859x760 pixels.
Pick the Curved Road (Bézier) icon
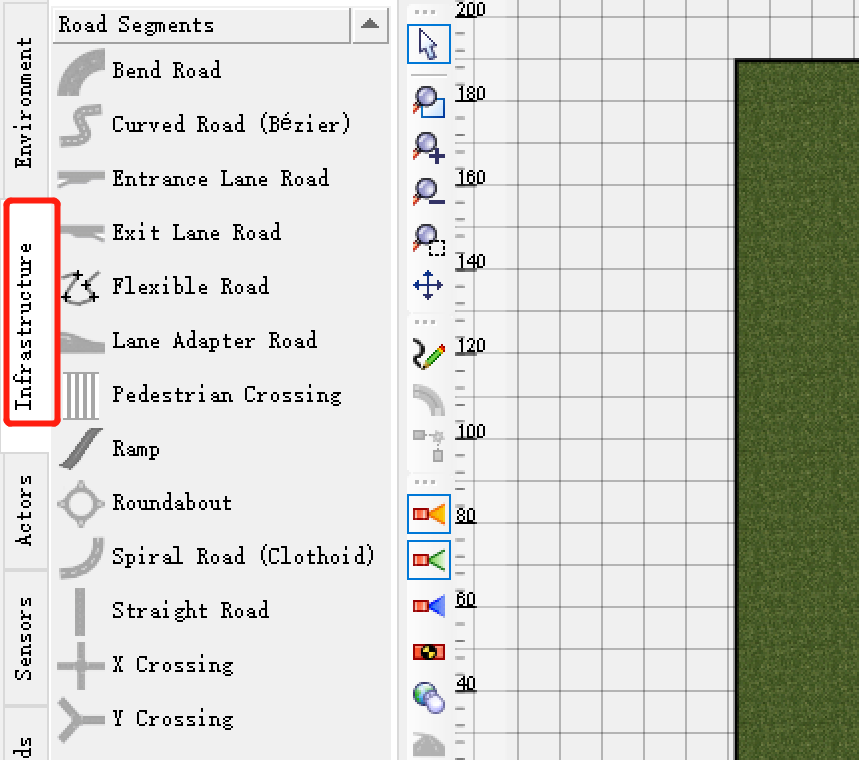[x=81, y=125]
